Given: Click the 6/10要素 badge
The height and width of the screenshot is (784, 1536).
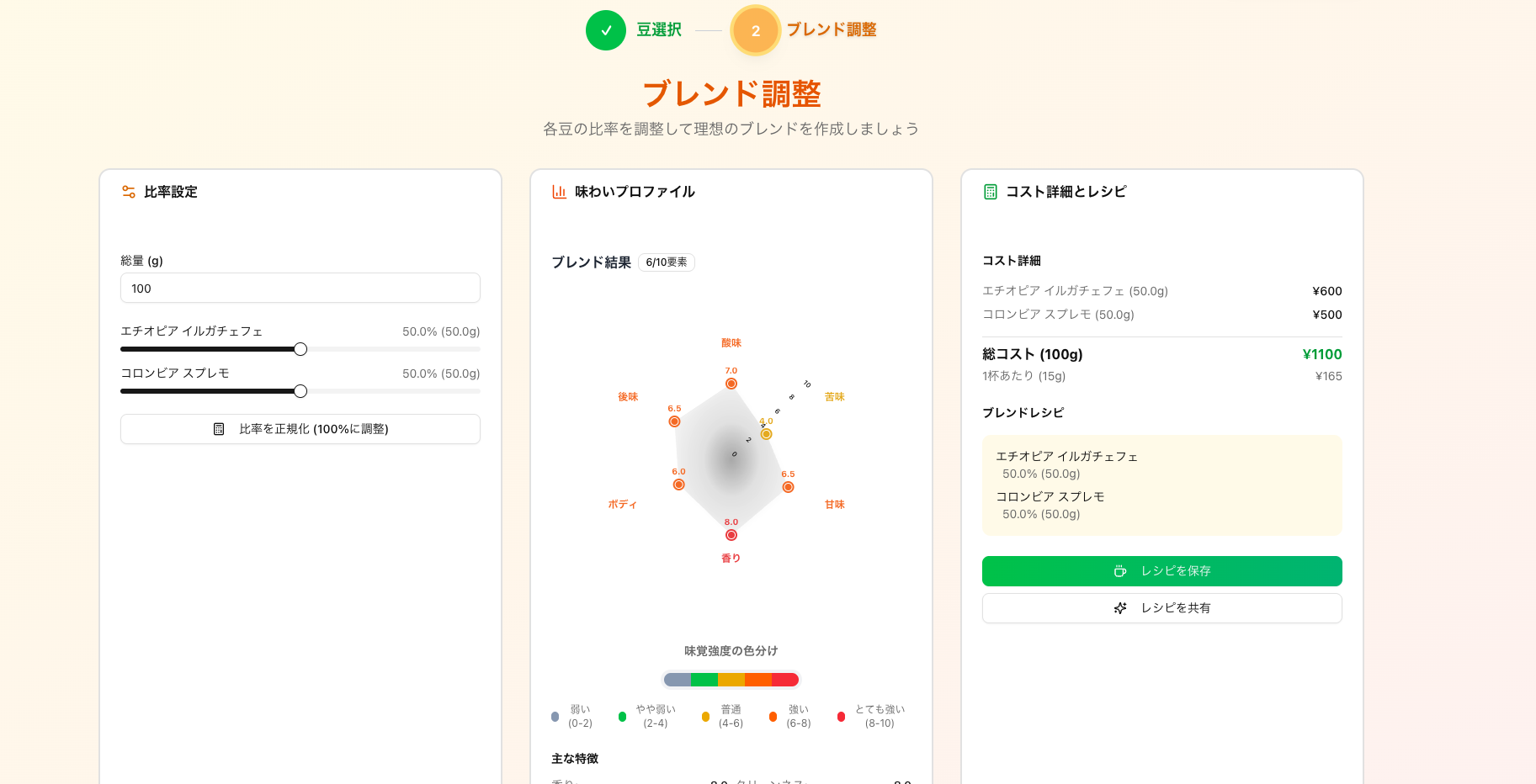Looking at the screenshot, I should tap(667, 262).
